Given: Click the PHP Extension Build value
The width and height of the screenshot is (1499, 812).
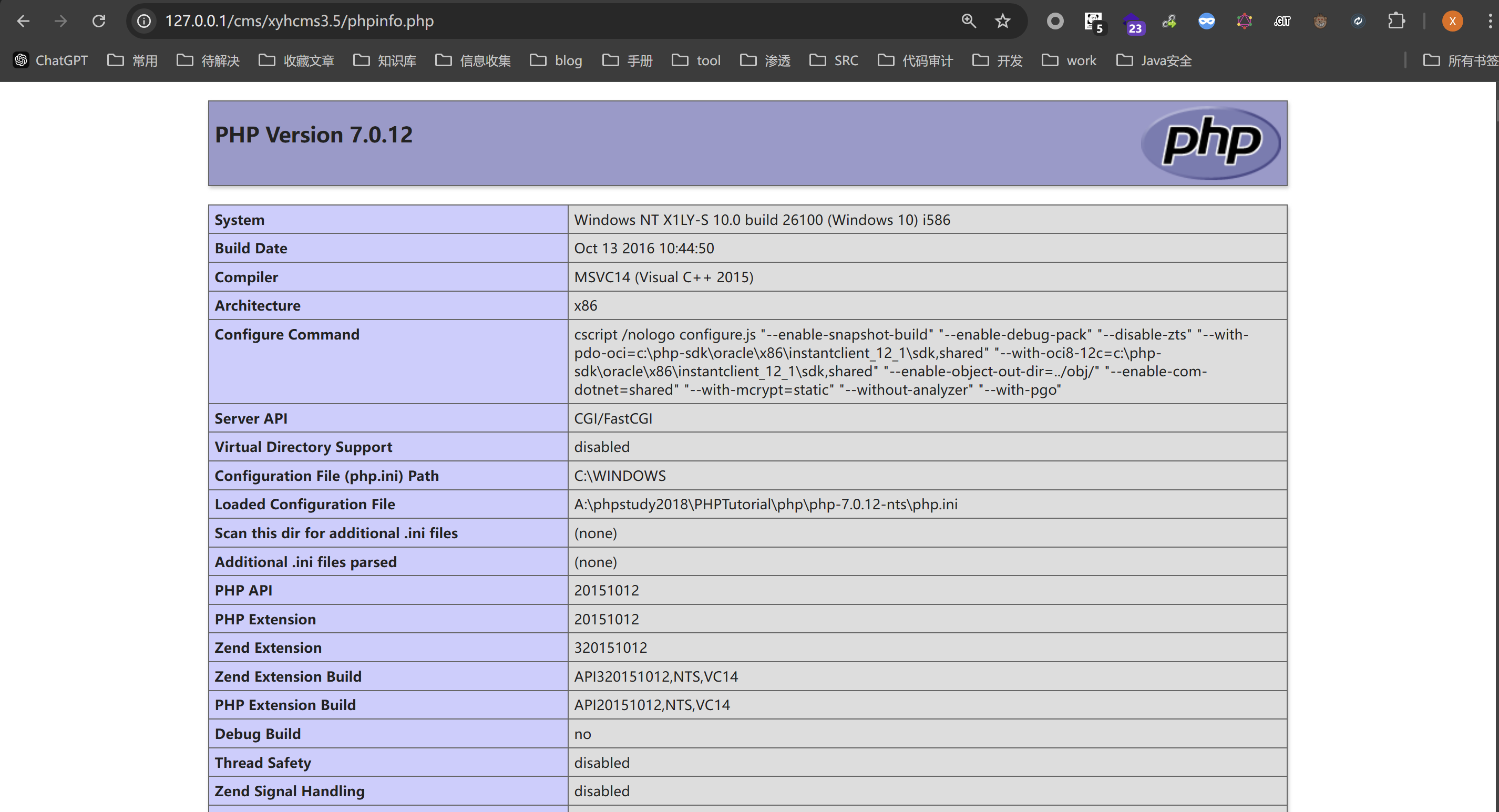Looking at the screenshot, I should coord(652,705).
